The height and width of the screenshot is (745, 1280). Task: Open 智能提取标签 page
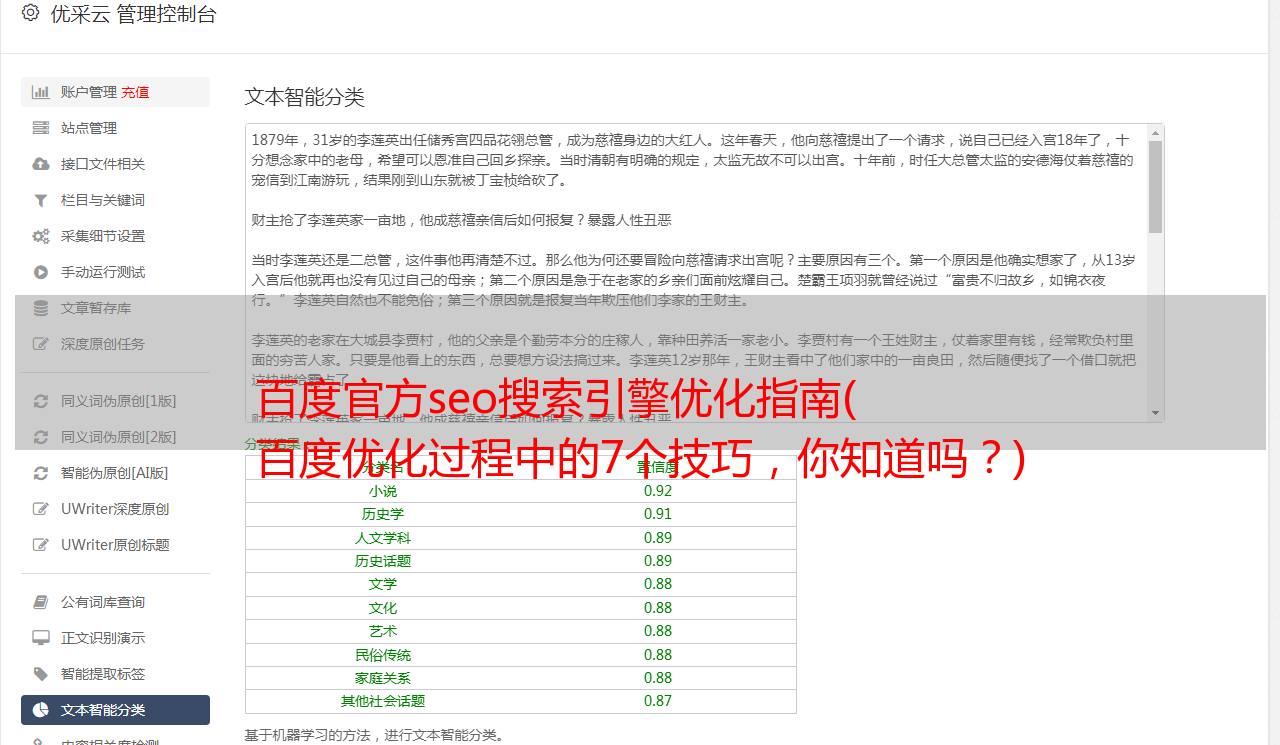[115, 674]
